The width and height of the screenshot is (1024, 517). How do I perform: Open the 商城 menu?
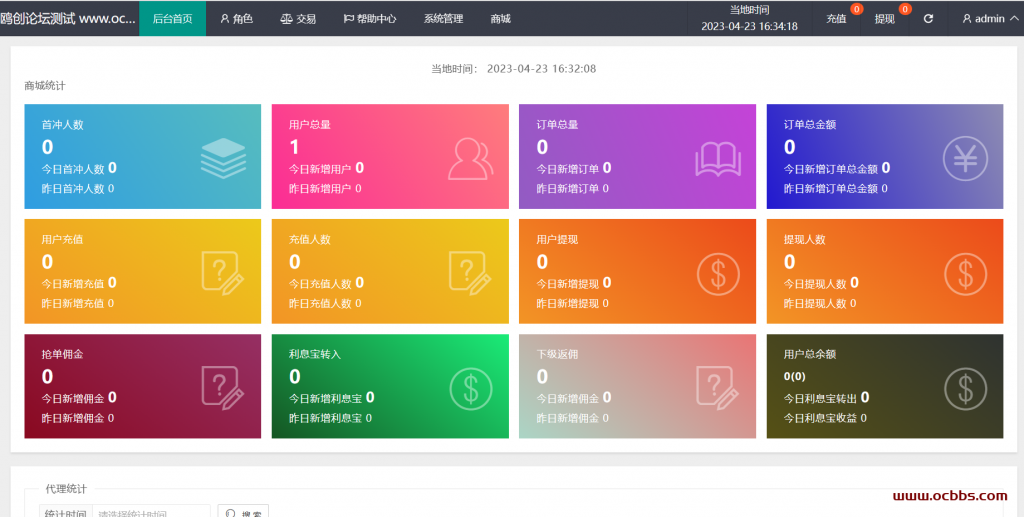coord(501,18)
